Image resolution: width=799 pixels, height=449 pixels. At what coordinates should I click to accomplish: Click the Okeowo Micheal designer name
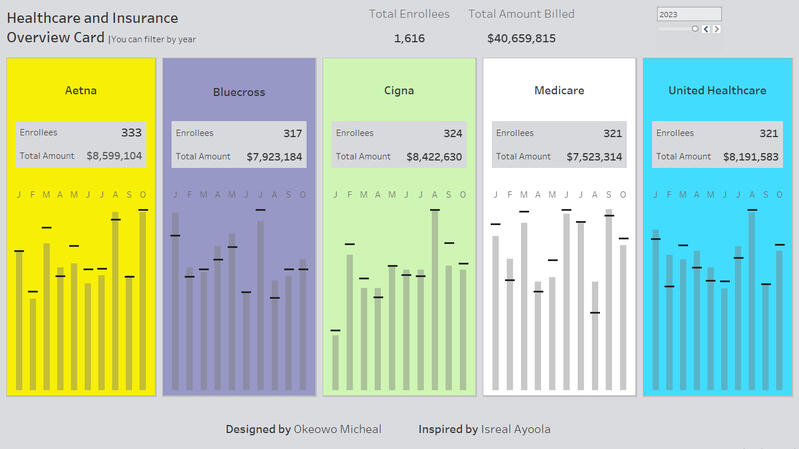(337, 429)
